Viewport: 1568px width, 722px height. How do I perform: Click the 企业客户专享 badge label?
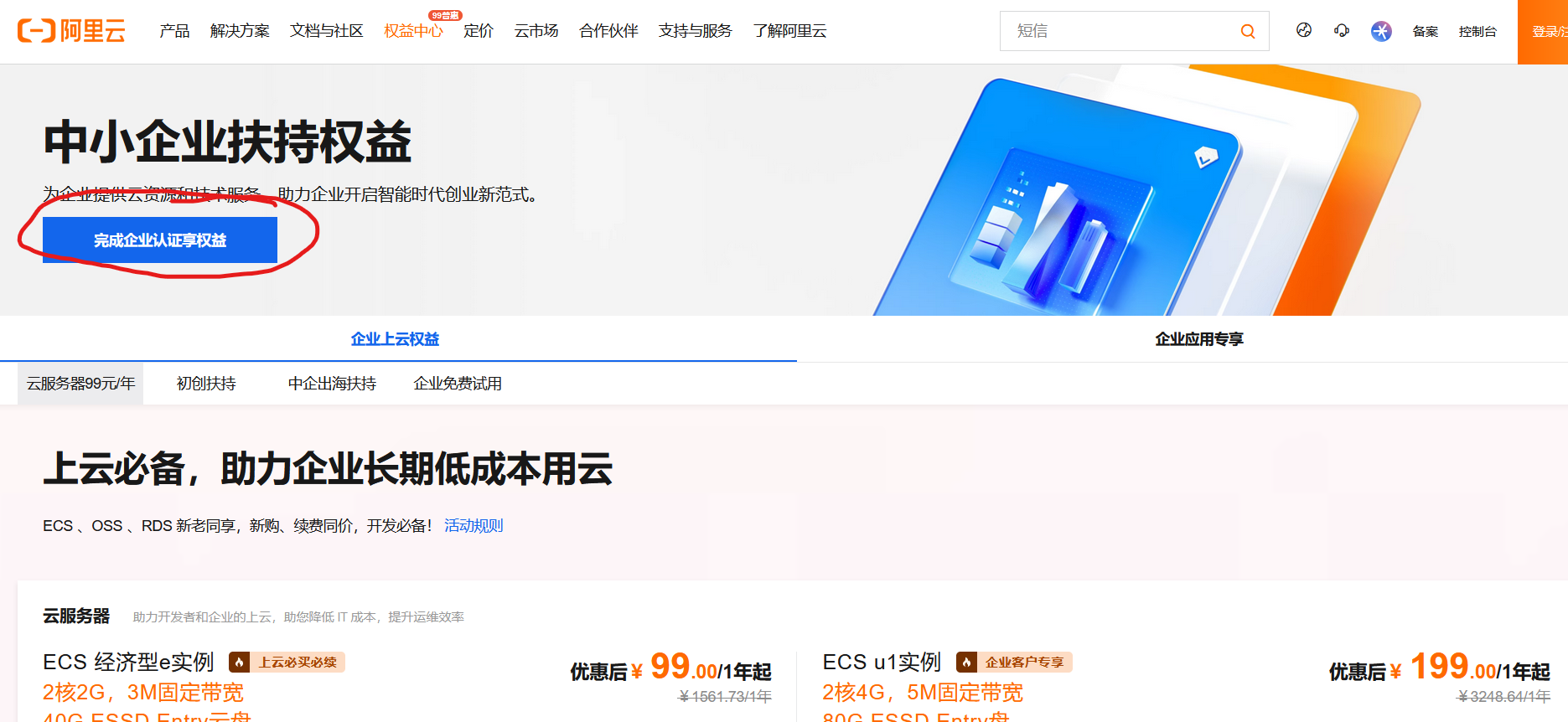click(1024, 663)
